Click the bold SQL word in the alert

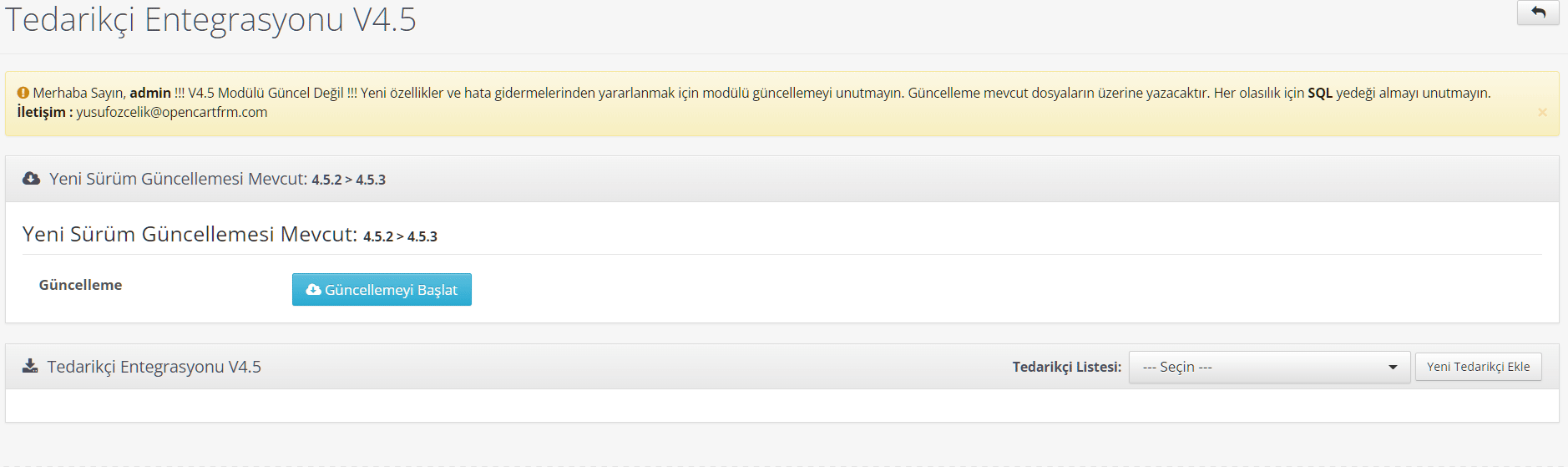(1320, 93)
